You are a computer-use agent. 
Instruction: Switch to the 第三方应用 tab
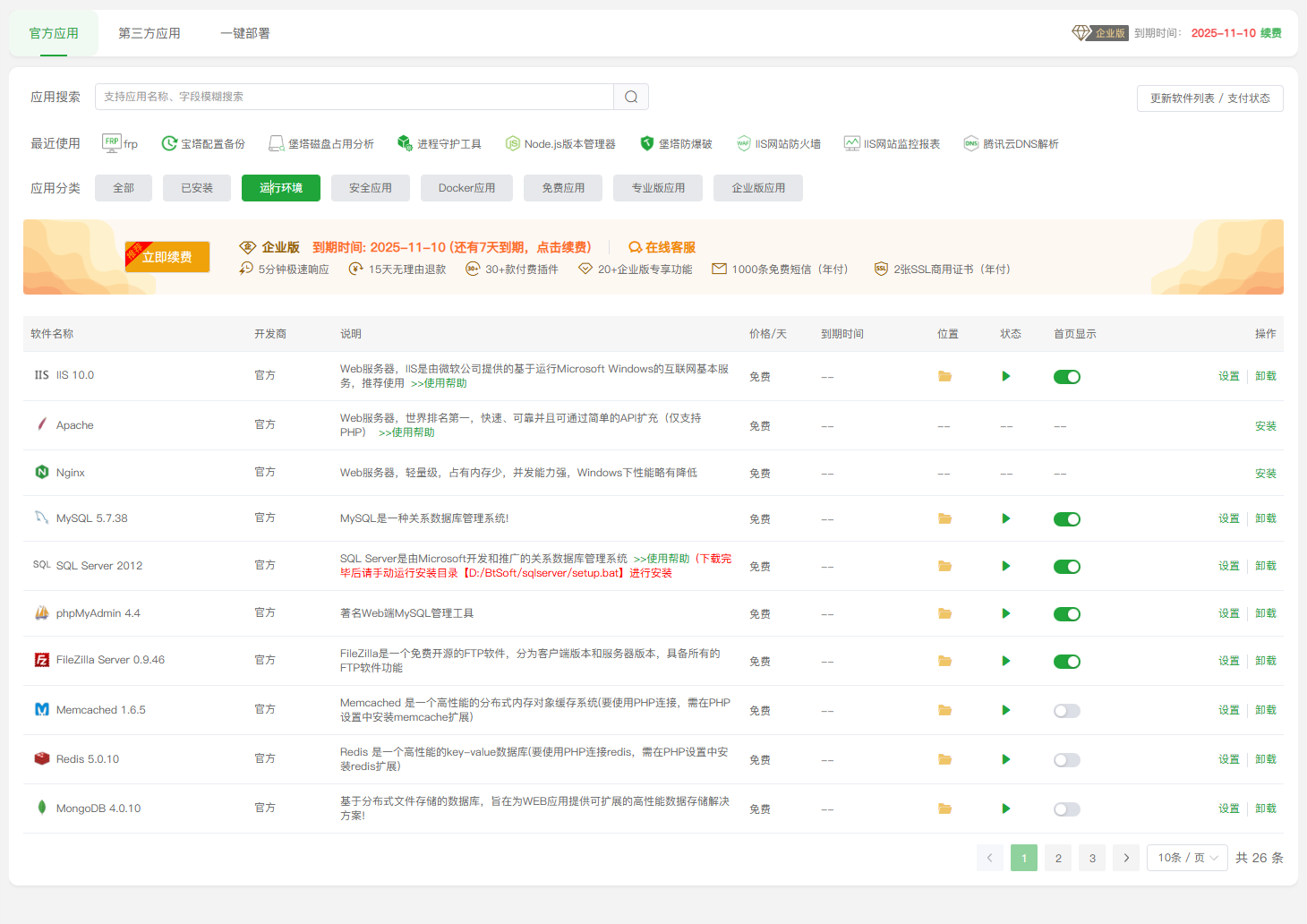[149, 33]
